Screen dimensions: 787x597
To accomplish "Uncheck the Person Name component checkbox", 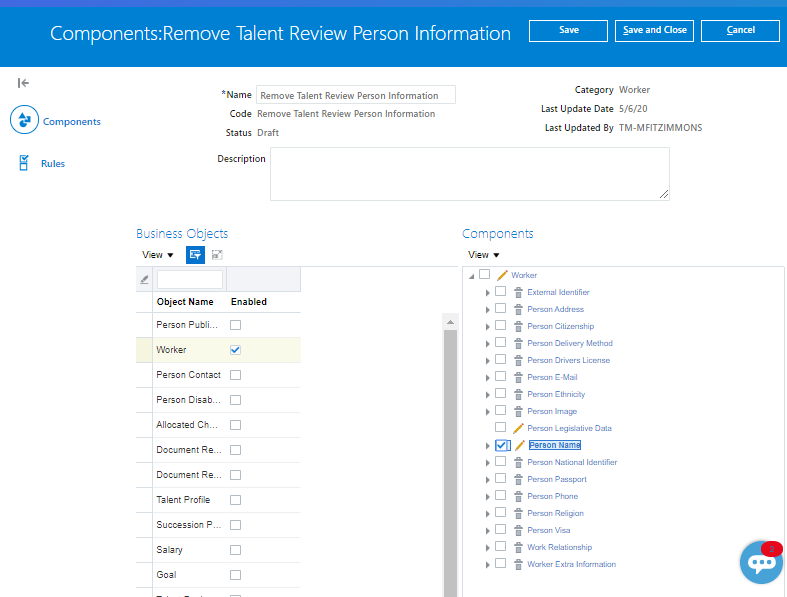I will [x=501, y=445].
